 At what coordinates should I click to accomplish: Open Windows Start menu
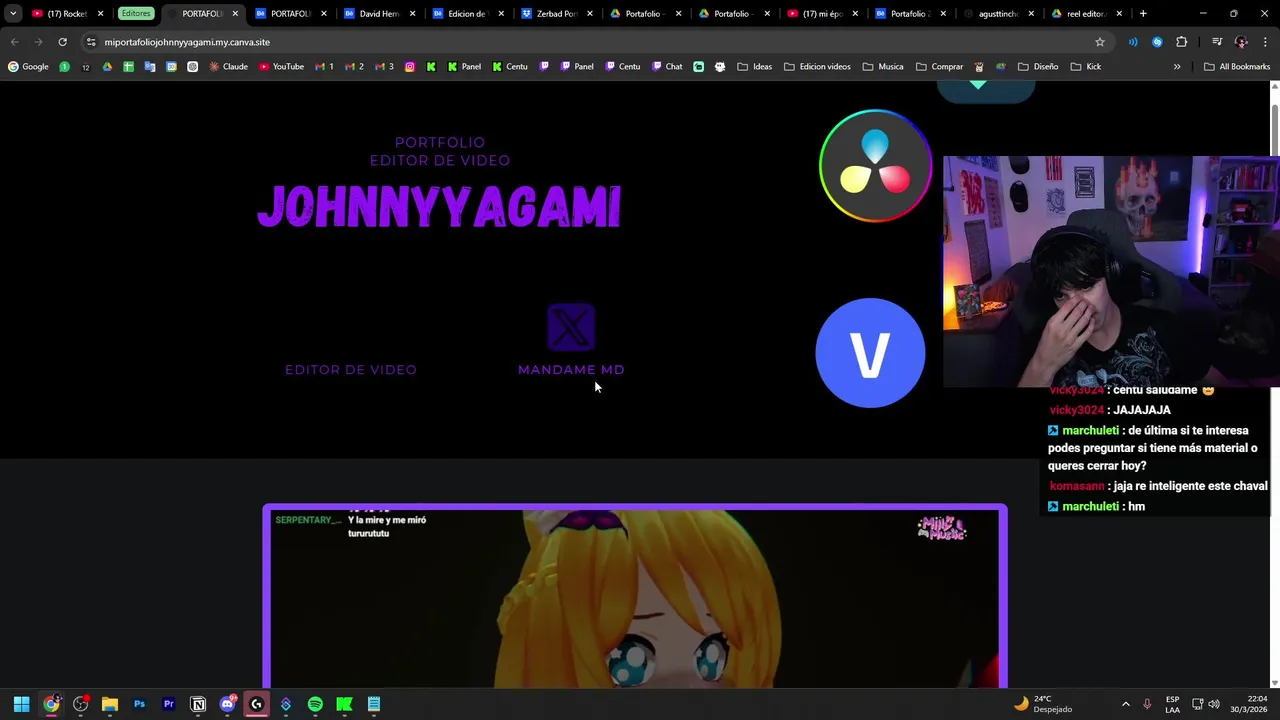(x=21, y=704)
